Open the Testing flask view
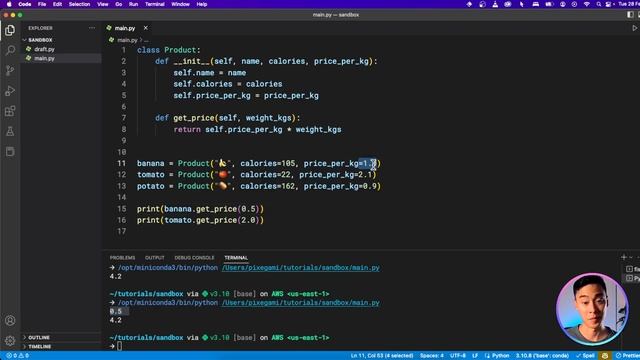The height and width of the screenshot is (360, 640). [10, 131]
